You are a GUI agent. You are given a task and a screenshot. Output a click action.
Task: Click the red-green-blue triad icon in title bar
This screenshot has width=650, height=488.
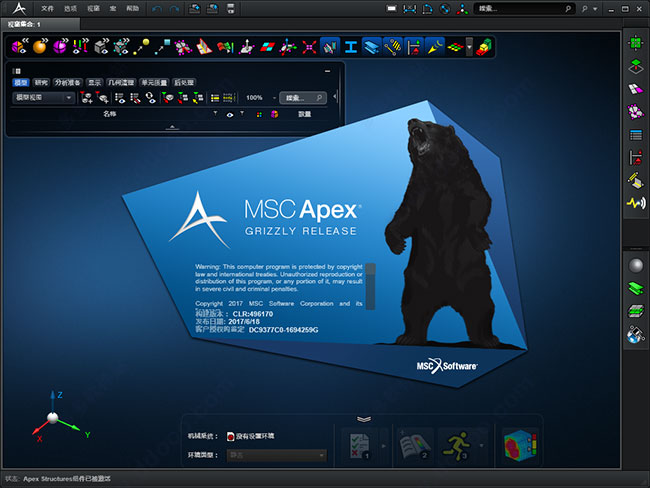pos(462,9)
